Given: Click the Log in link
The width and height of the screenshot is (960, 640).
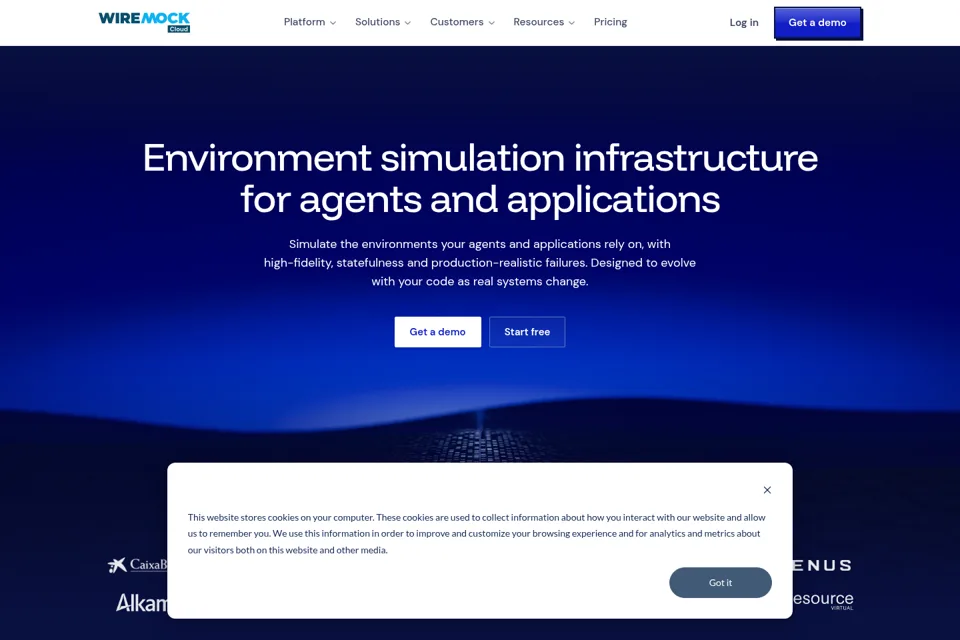Looking at the screenshot, I should pyautogui.click(x=744, y=23).
